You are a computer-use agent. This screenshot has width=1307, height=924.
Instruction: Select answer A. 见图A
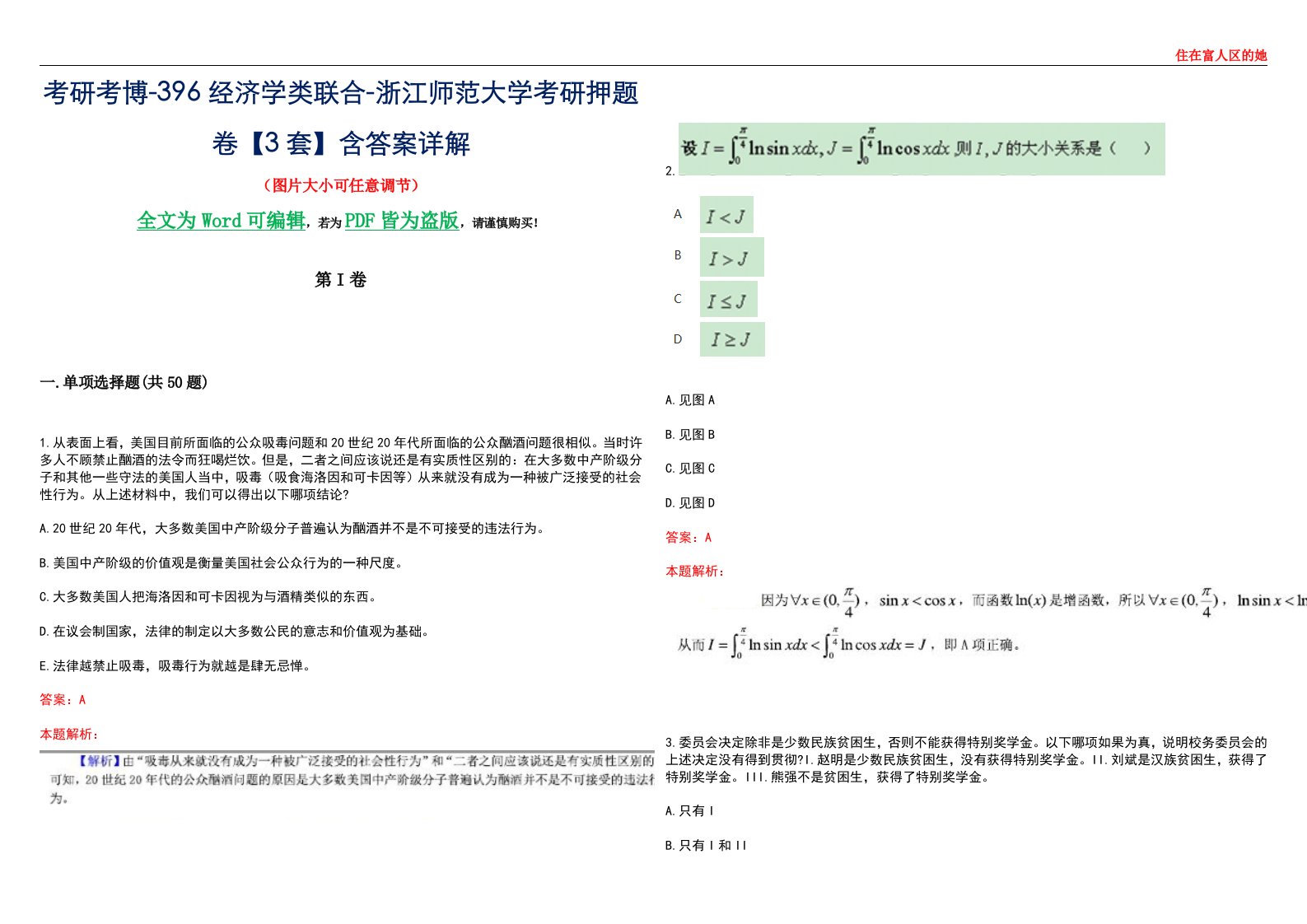click(x=690, y=400)
